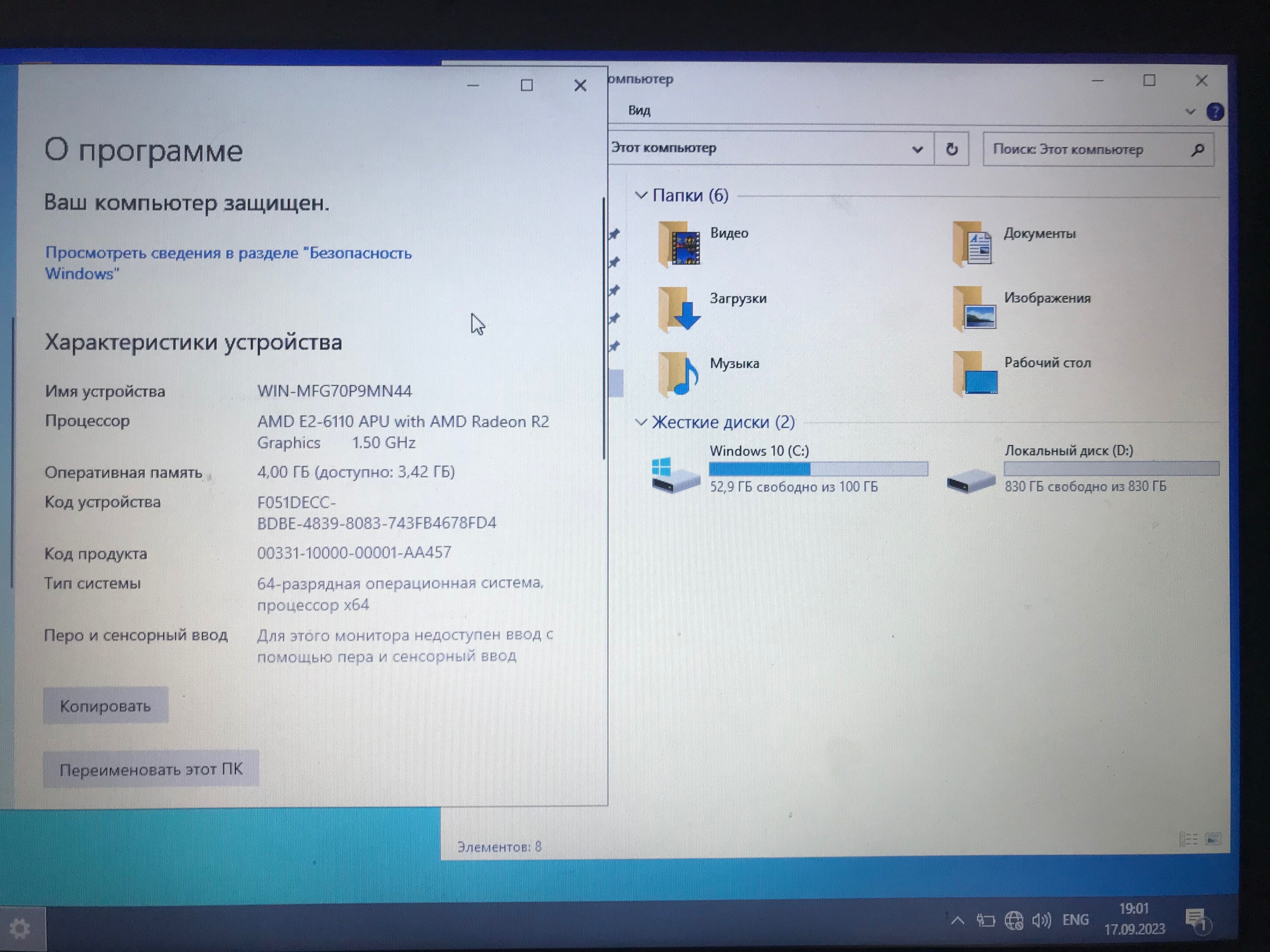This screenshot has width=1270, height=952.
Task: Click the Характеристики устройства heading
Action: click(193, 343)
